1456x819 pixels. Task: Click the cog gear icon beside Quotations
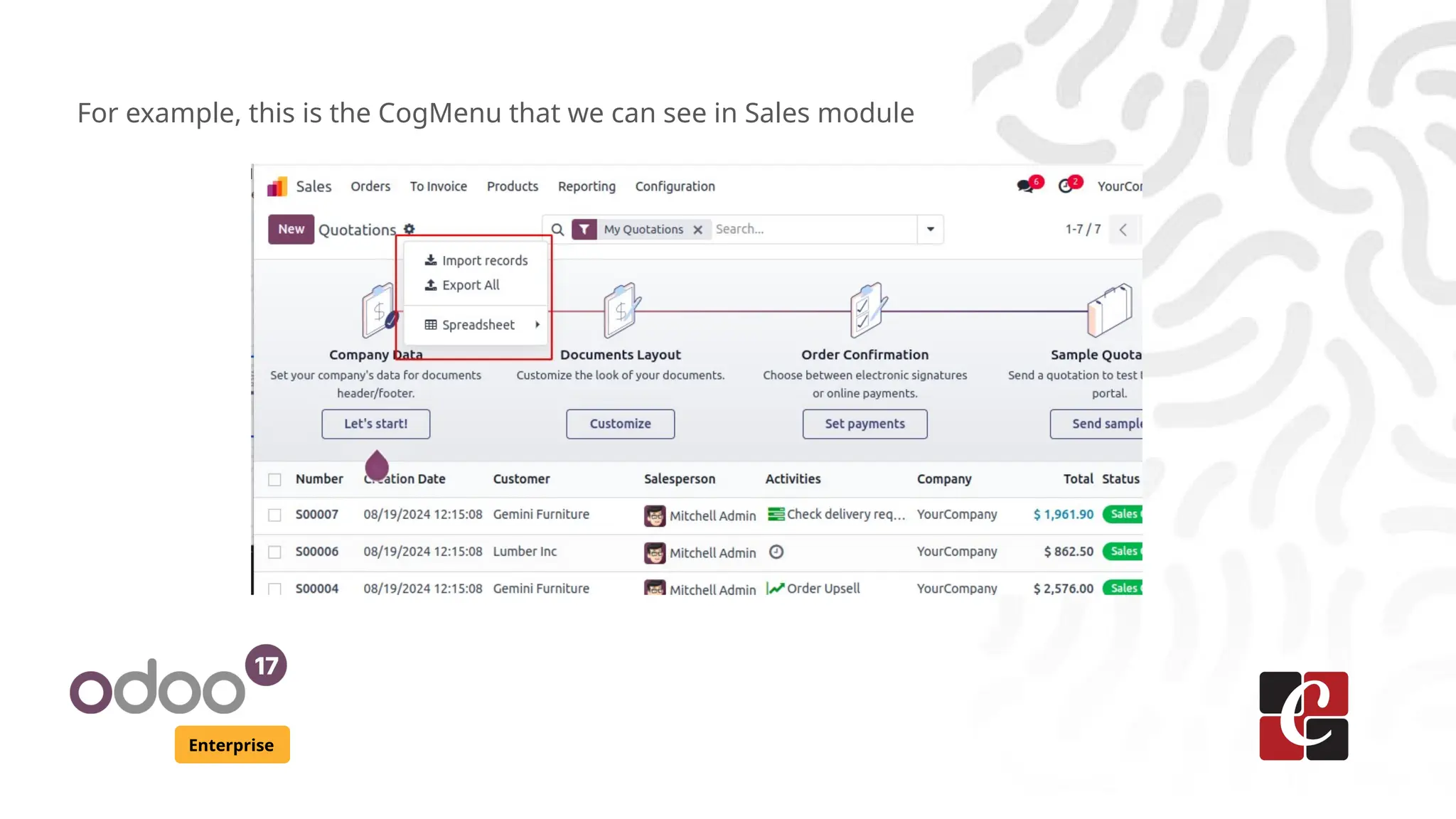[409, 229]
